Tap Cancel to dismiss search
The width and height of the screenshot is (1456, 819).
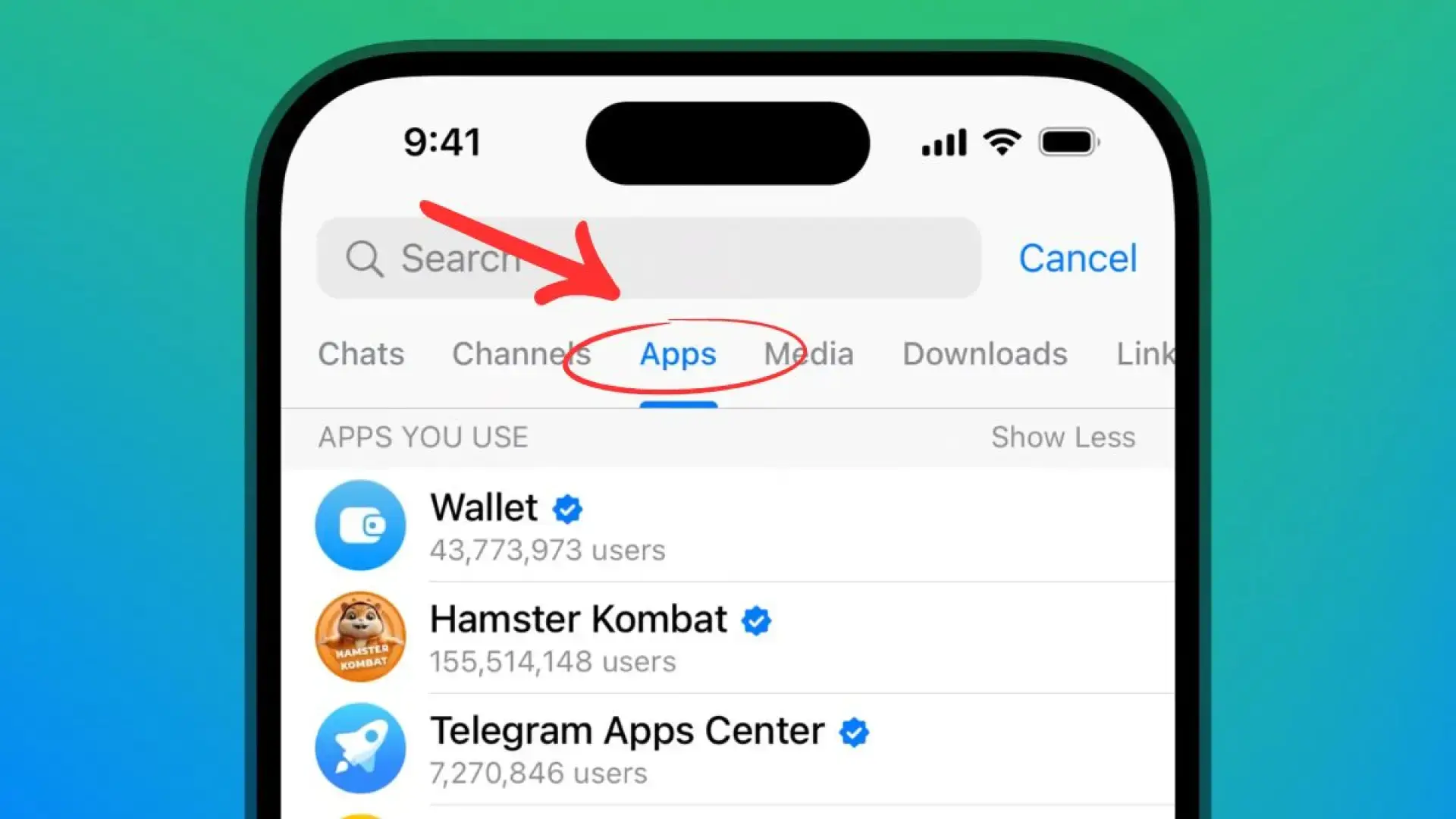coord(1078,258)
